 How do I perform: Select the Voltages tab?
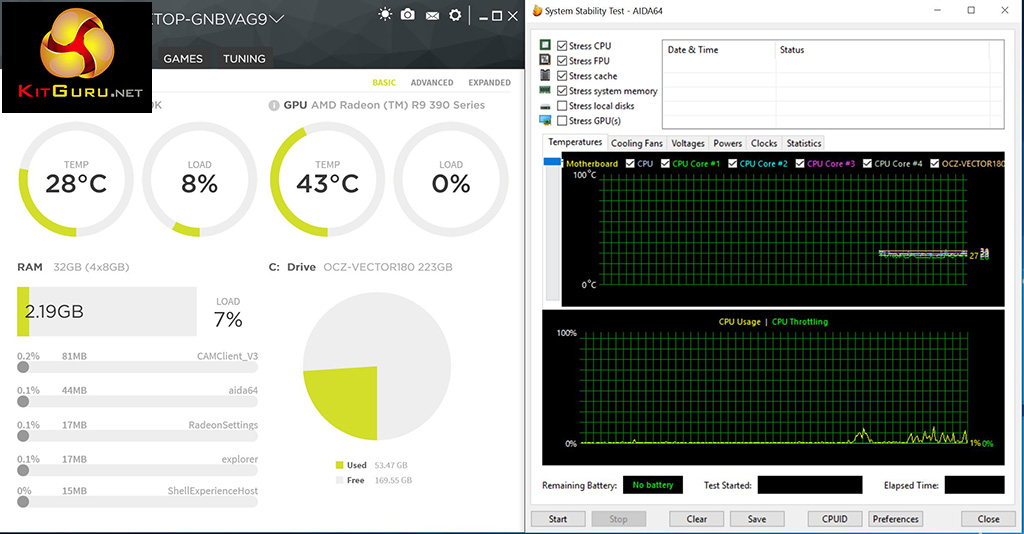[688, 144]
